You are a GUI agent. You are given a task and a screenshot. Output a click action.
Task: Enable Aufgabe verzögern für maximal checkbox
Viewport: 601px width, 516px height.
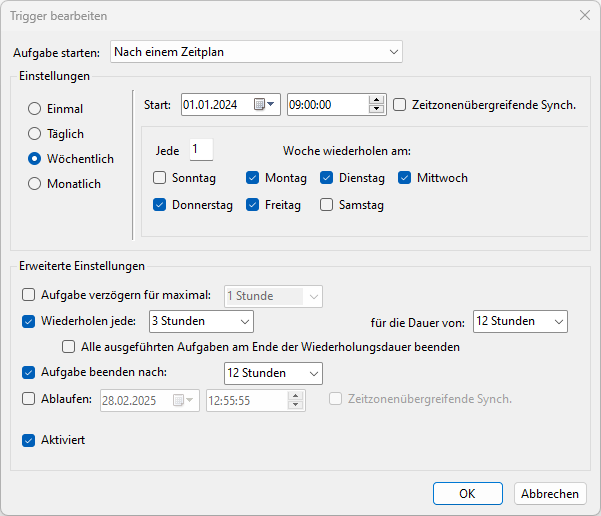pyautogui.click(x=28, y=295)
